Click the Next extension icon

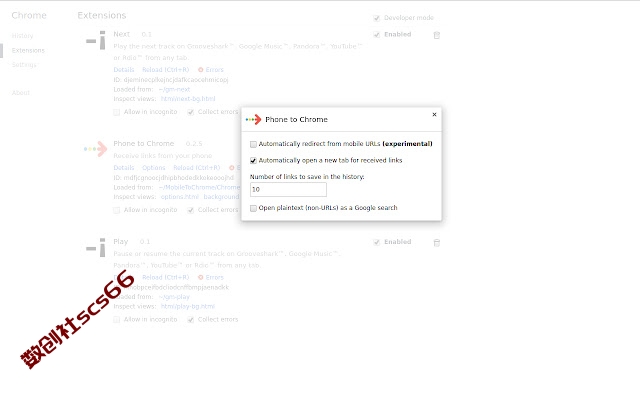[x=96, y=40]
